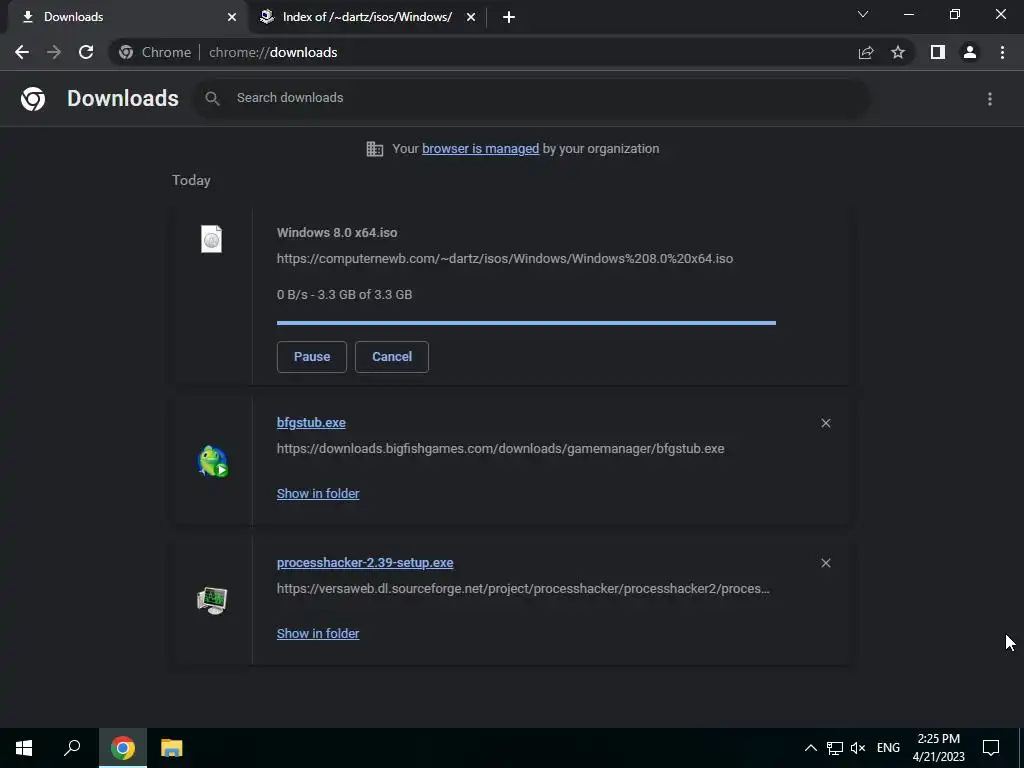The image size is (1024, 768).
Task: Share this page via the share icon
Action: click(866, 52)
